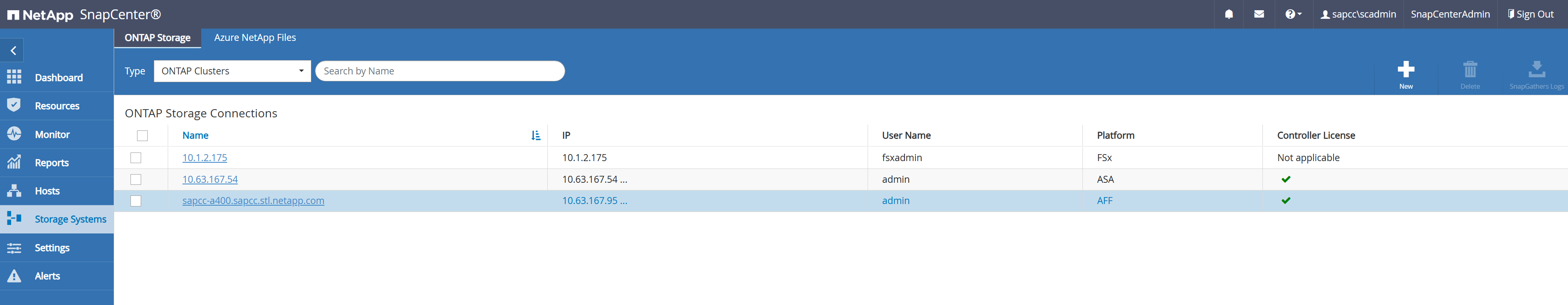Click the Search by Name field

click(x=439, y=71)
